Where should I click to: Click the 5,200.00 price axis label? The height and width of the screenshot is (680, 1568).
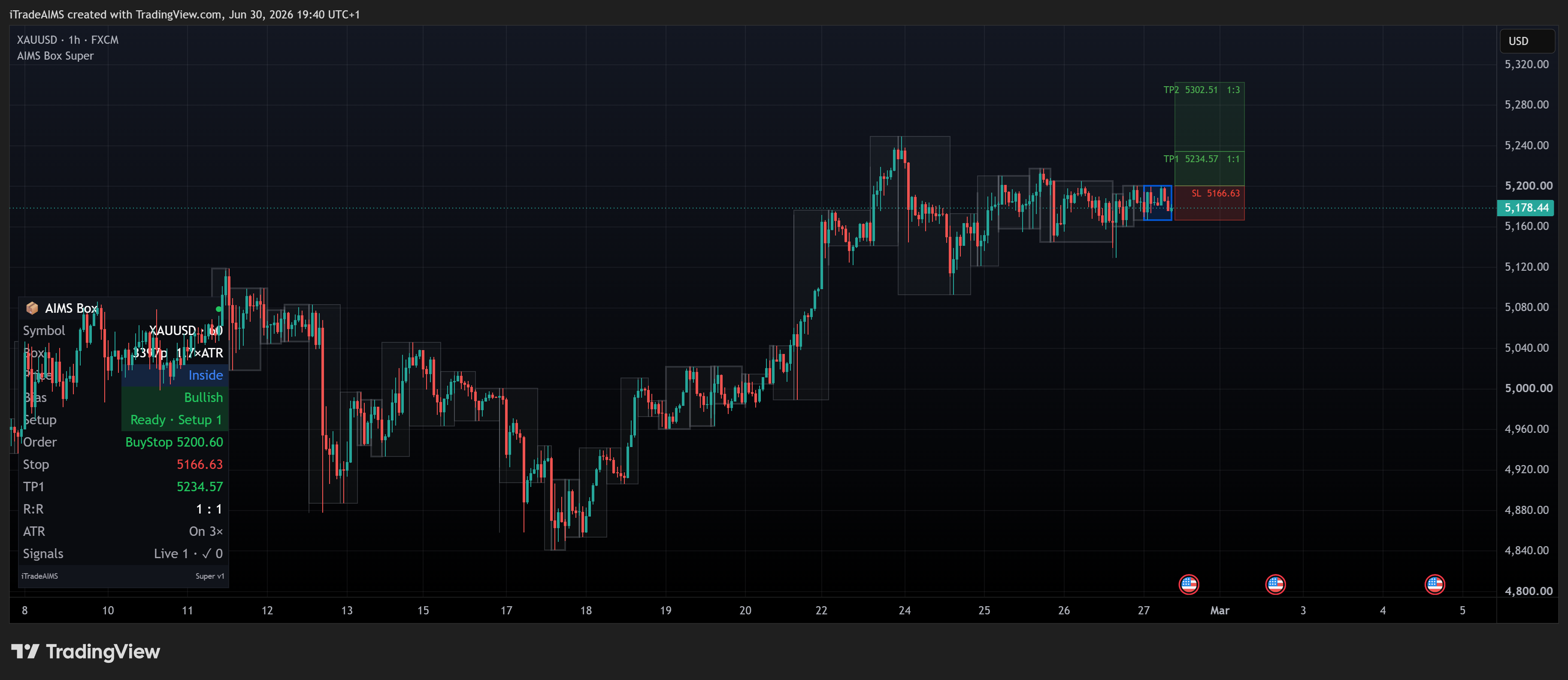click(1529, 185)
